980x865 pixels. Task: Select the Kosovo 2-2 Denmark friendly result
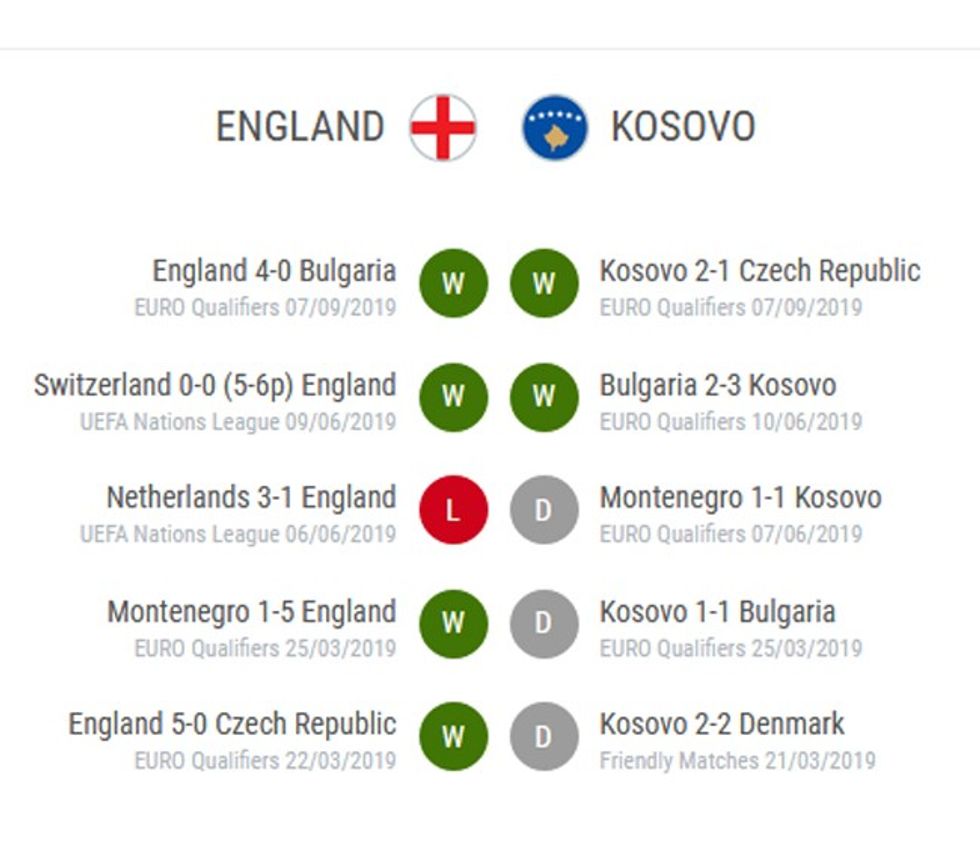point(722,724)
